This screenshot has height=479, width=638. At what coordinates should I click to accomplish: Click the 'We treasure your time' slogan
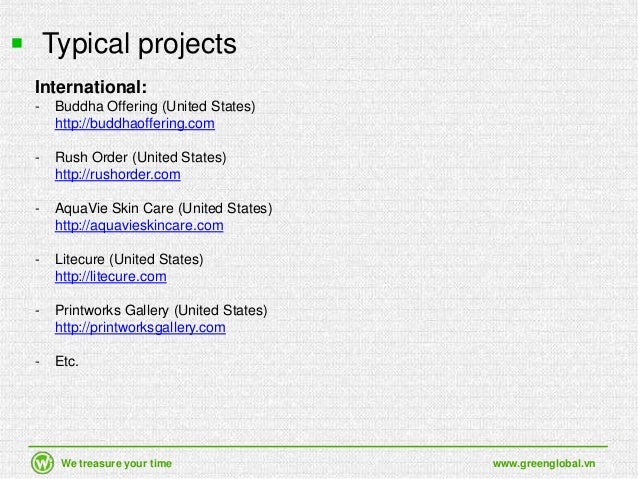point(116,464)
